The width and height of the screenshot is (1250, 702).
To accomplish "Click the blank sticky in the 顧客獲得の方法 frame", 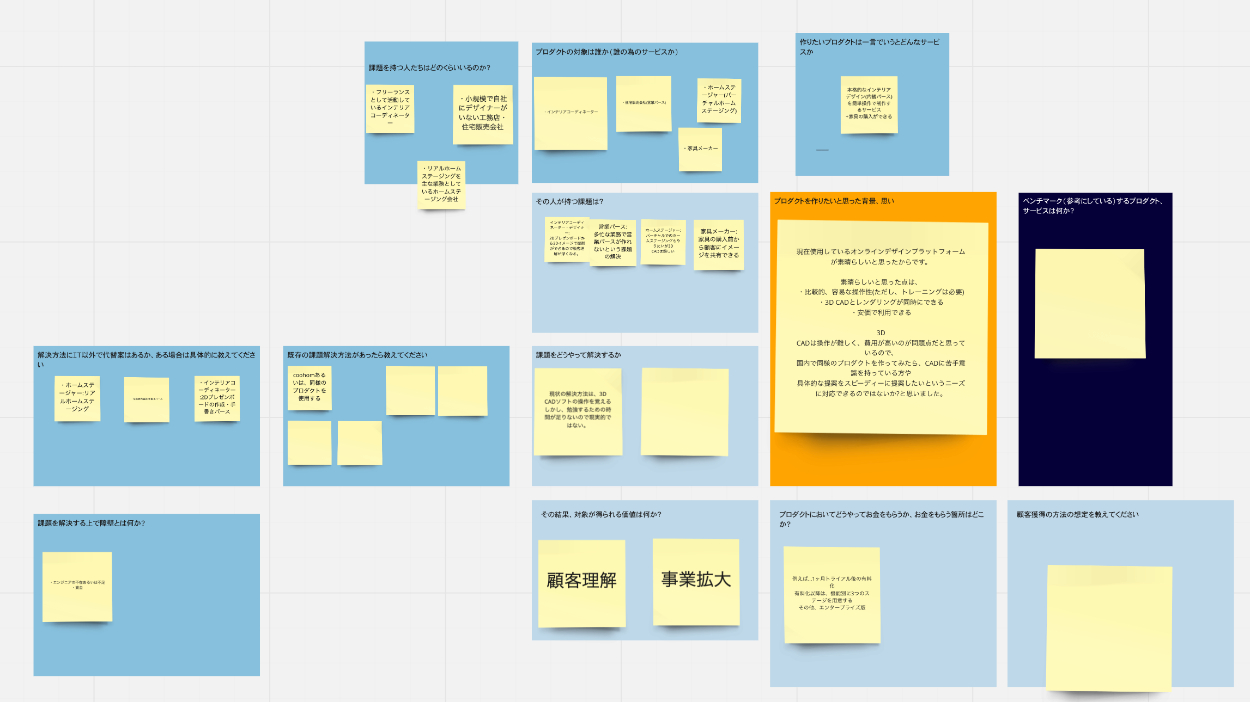I will 1108,627.
